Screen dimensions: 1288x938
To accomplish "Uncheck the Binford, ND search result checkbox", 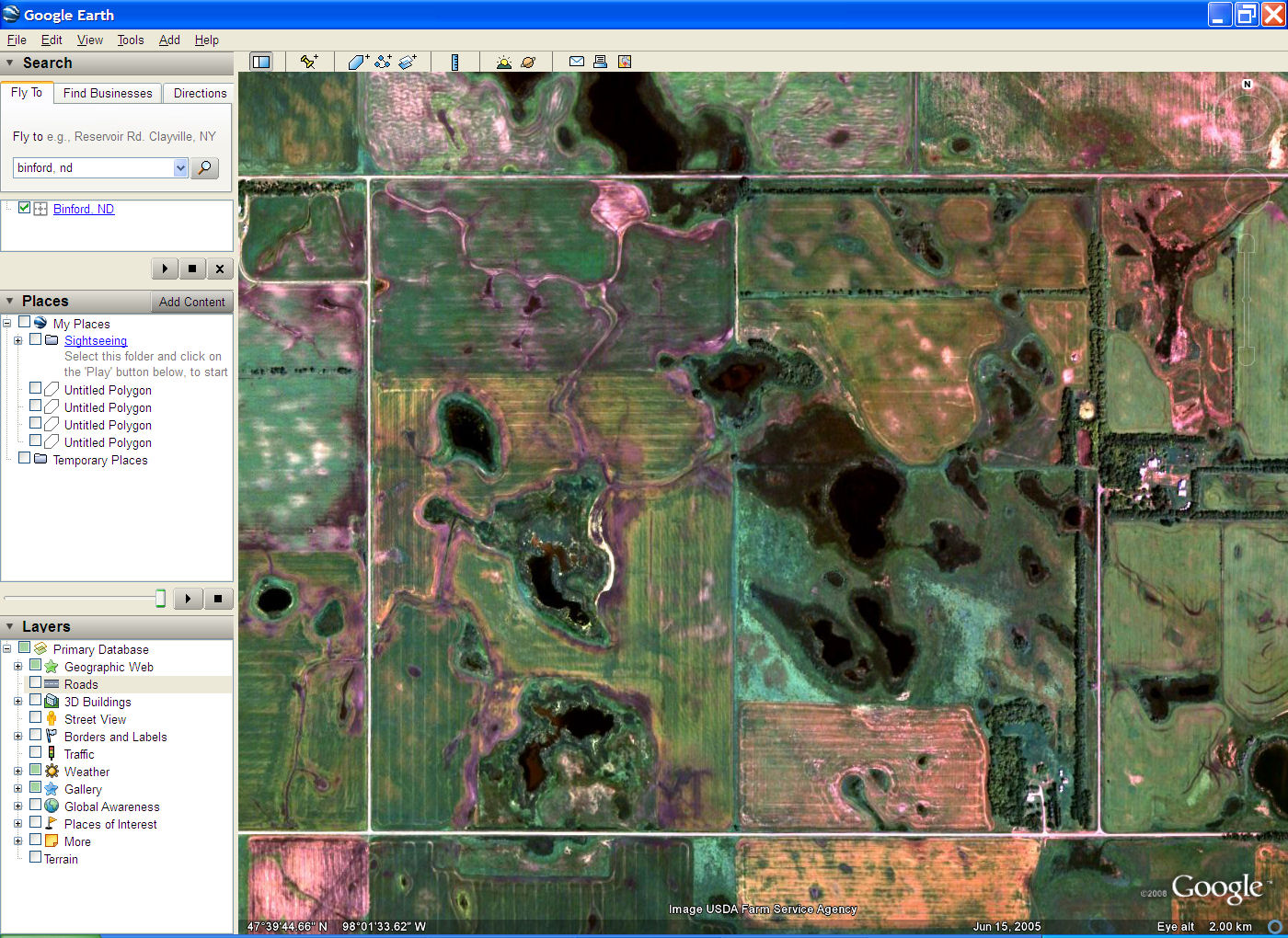I will pos(25,208).
